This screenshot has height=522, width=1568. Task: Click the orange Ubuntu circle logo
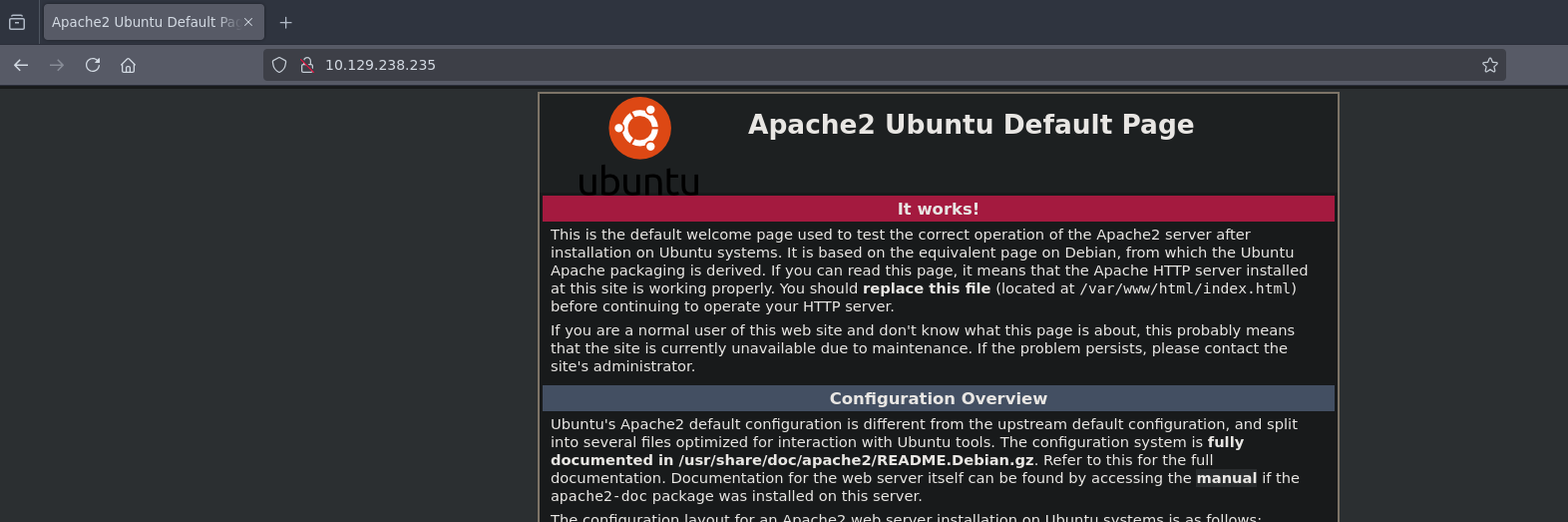pos(639,128)
